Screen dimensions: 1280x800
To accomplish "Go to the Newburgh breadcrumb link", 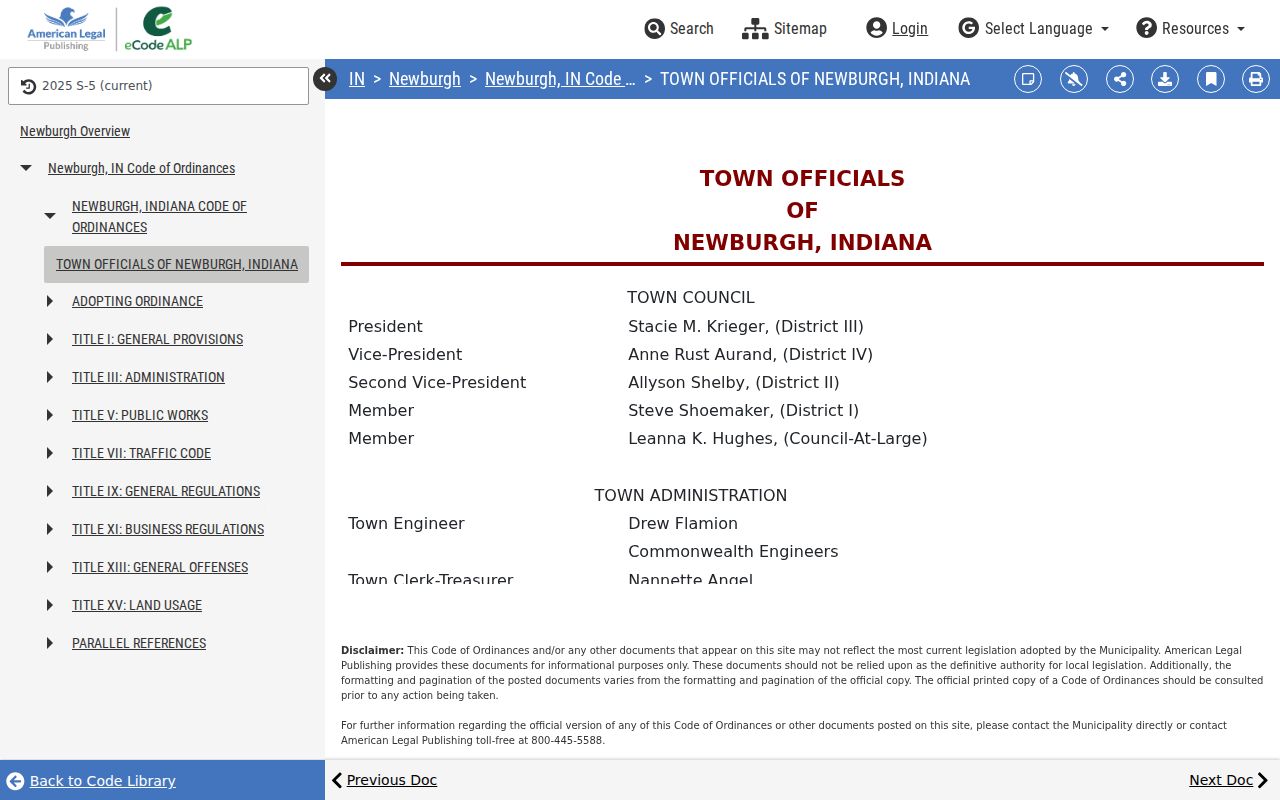I will click(x=425, y=79).
